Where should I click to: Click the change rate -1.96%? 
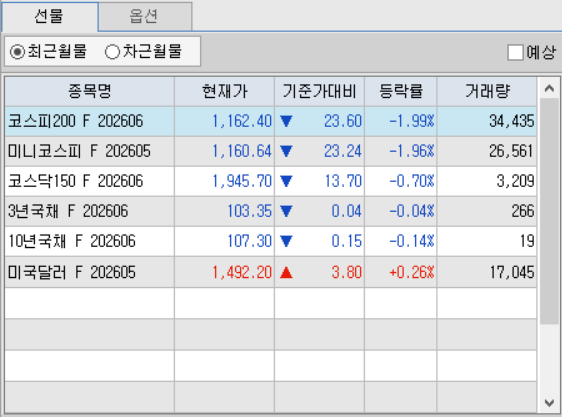point(412,151)
